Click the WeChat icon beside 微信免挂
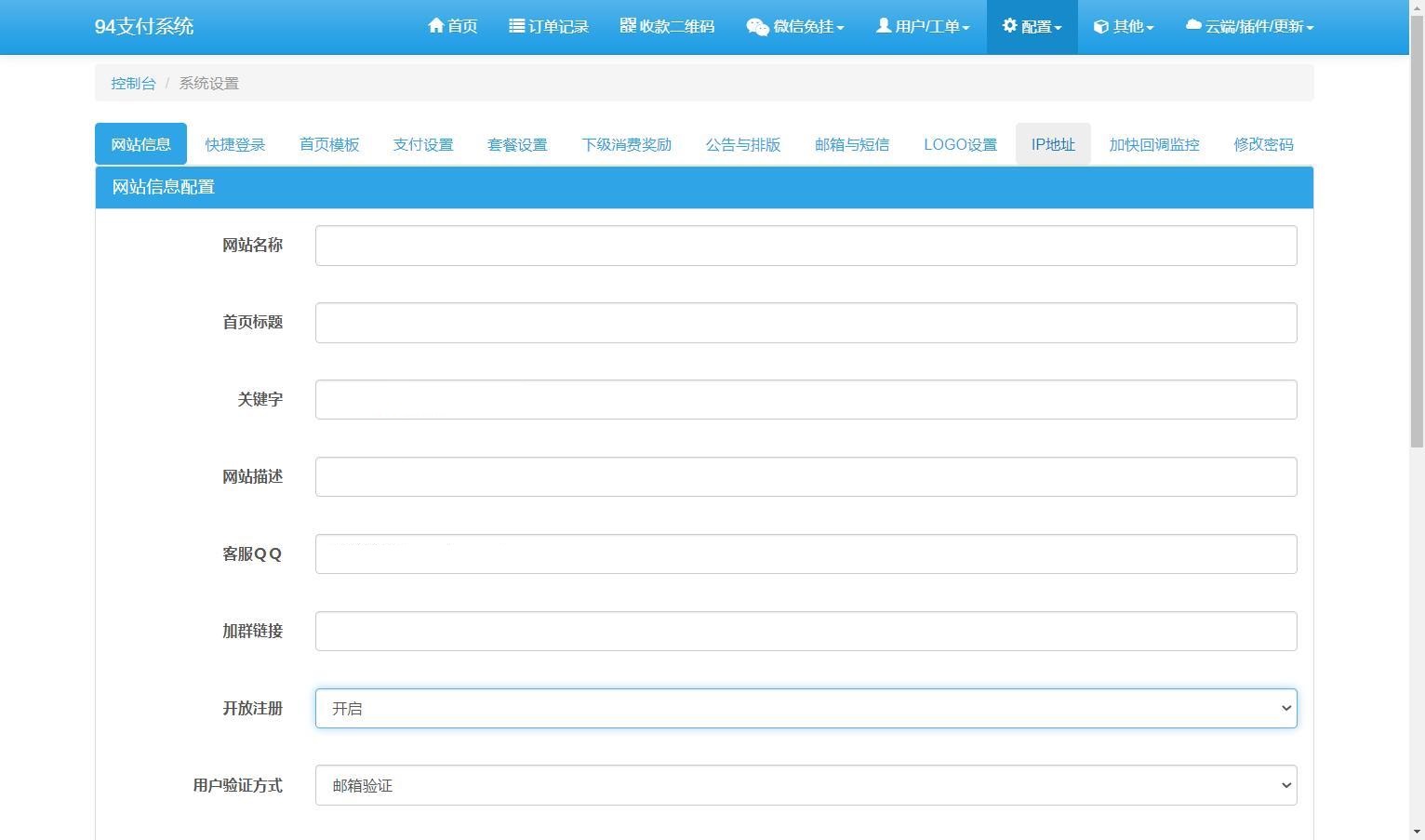Screen dimensions: 1425x840 (757, 26)
